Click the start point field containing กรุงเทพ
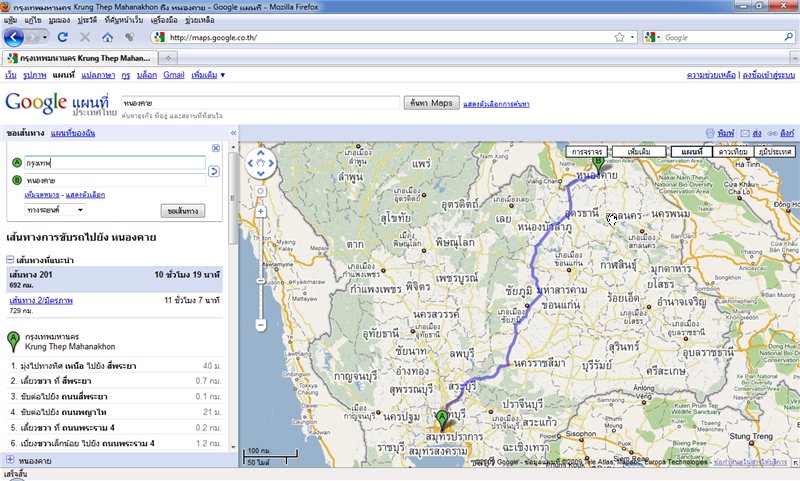 point(115,163)
